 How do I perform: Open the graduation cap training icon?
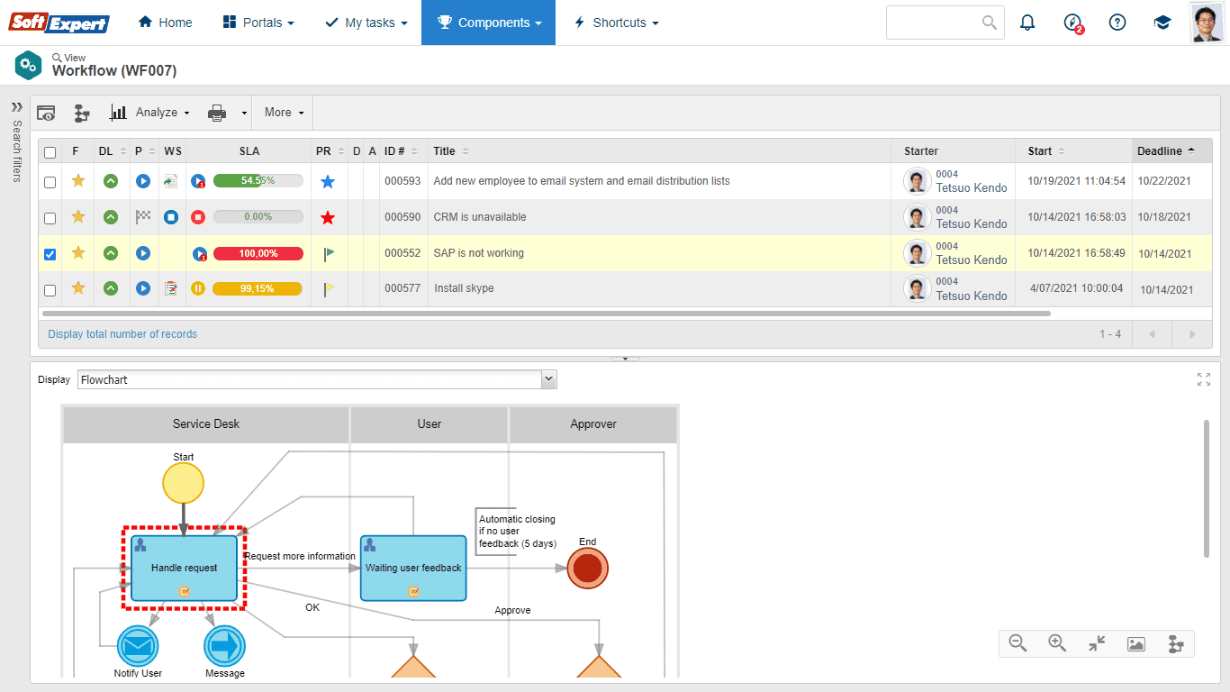(x=1162, y=22)
